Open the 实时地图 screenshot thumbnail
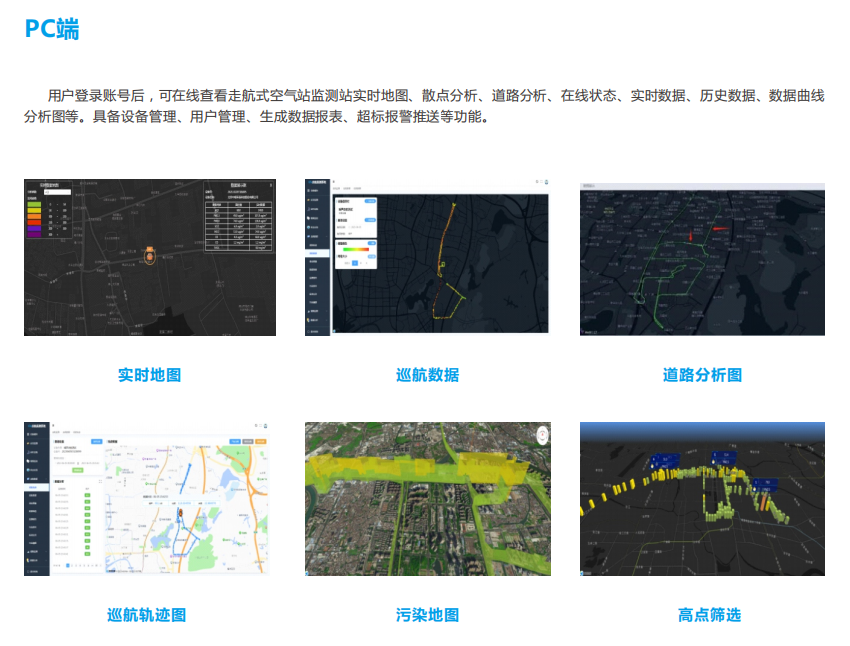 [150, 257]
